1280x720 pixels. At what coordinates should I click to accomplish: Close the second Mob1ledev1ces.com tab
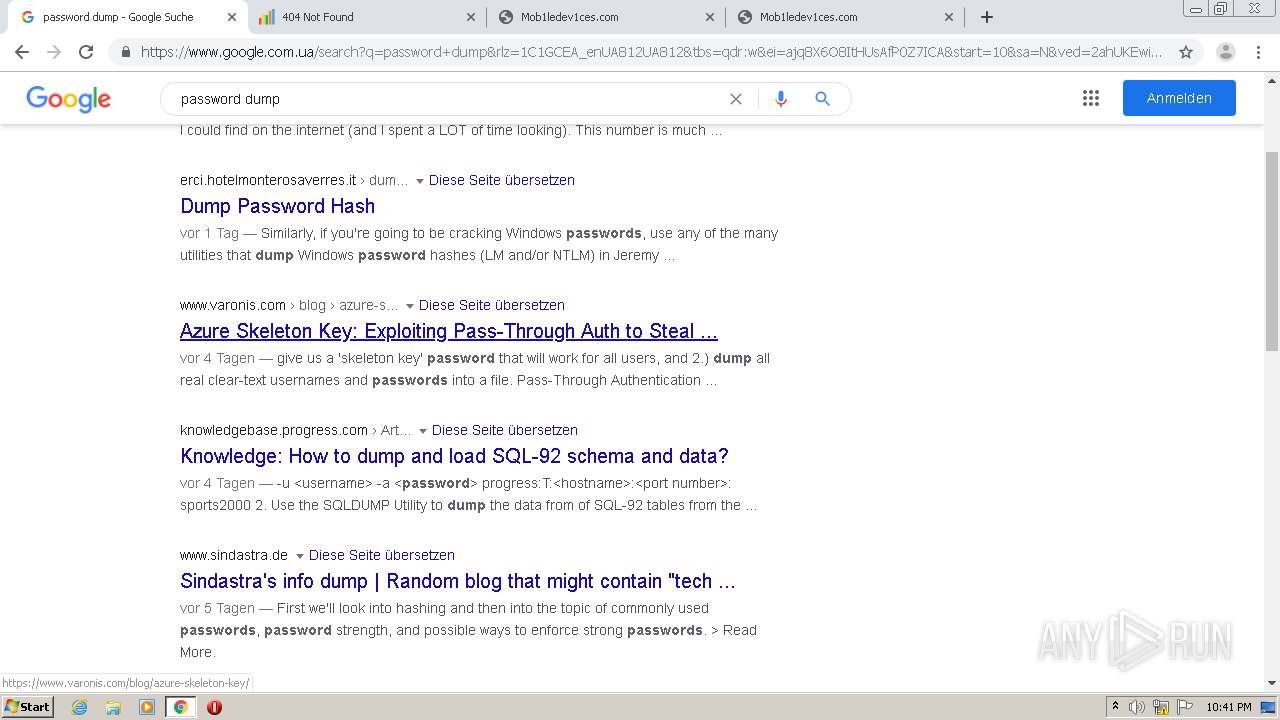tap(949, 17)
